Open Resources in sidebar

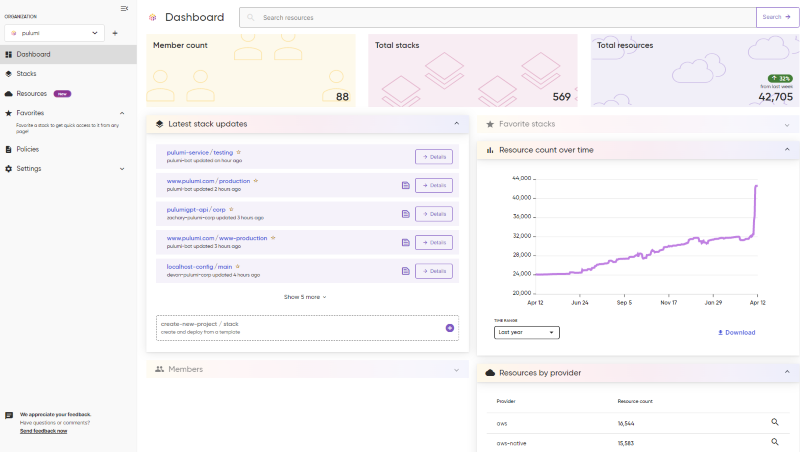pyautogui.click(x=31, y=93)
